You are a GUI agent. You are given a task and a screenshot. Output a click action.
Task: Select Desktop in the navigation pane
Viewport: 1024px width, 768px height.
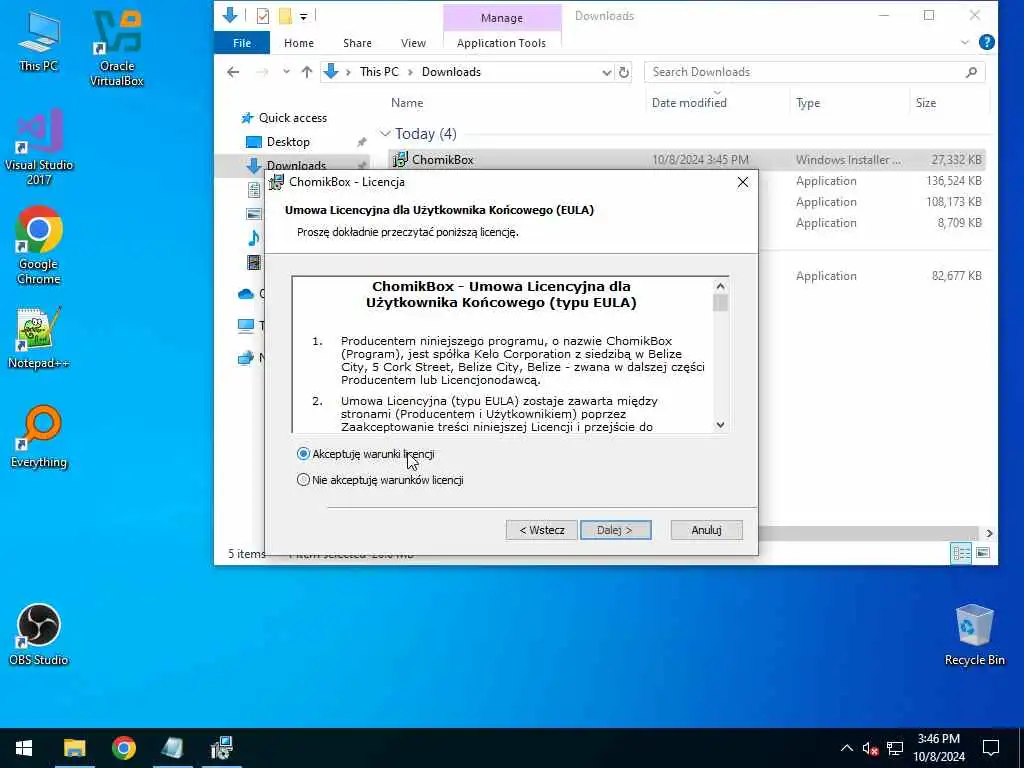tap(288, 142)
